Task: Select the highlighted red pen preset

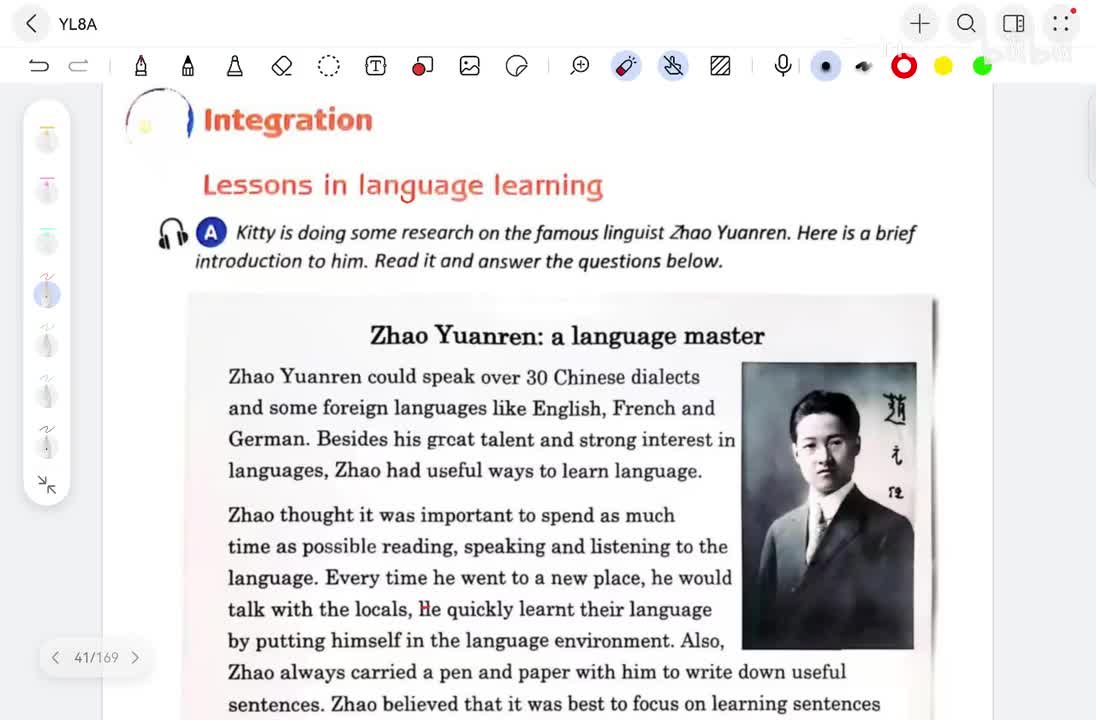Action: 47,291
